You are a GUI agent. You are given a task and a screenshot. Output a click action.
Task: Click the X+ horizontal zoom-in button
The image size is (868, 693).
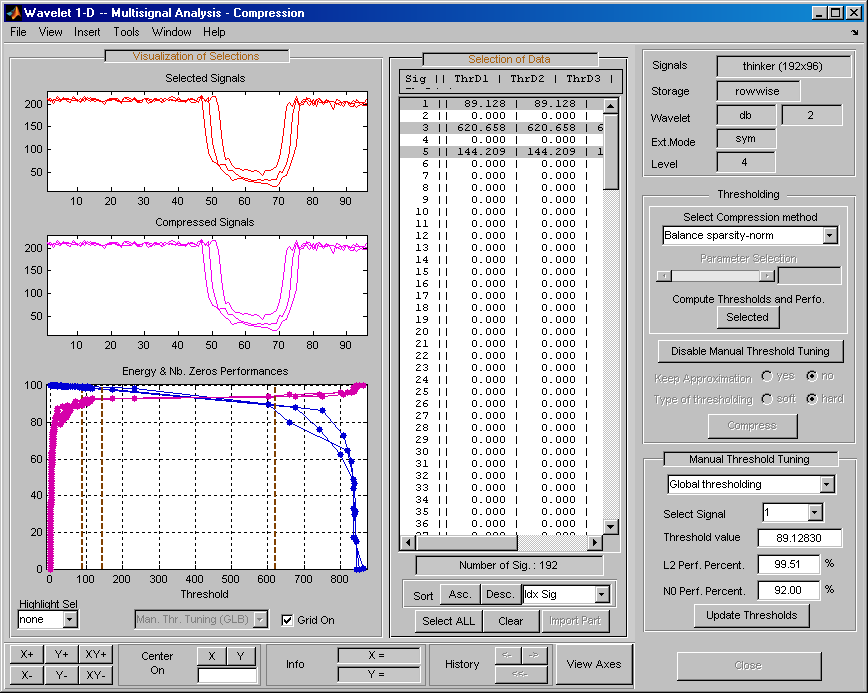coord(26,655)
